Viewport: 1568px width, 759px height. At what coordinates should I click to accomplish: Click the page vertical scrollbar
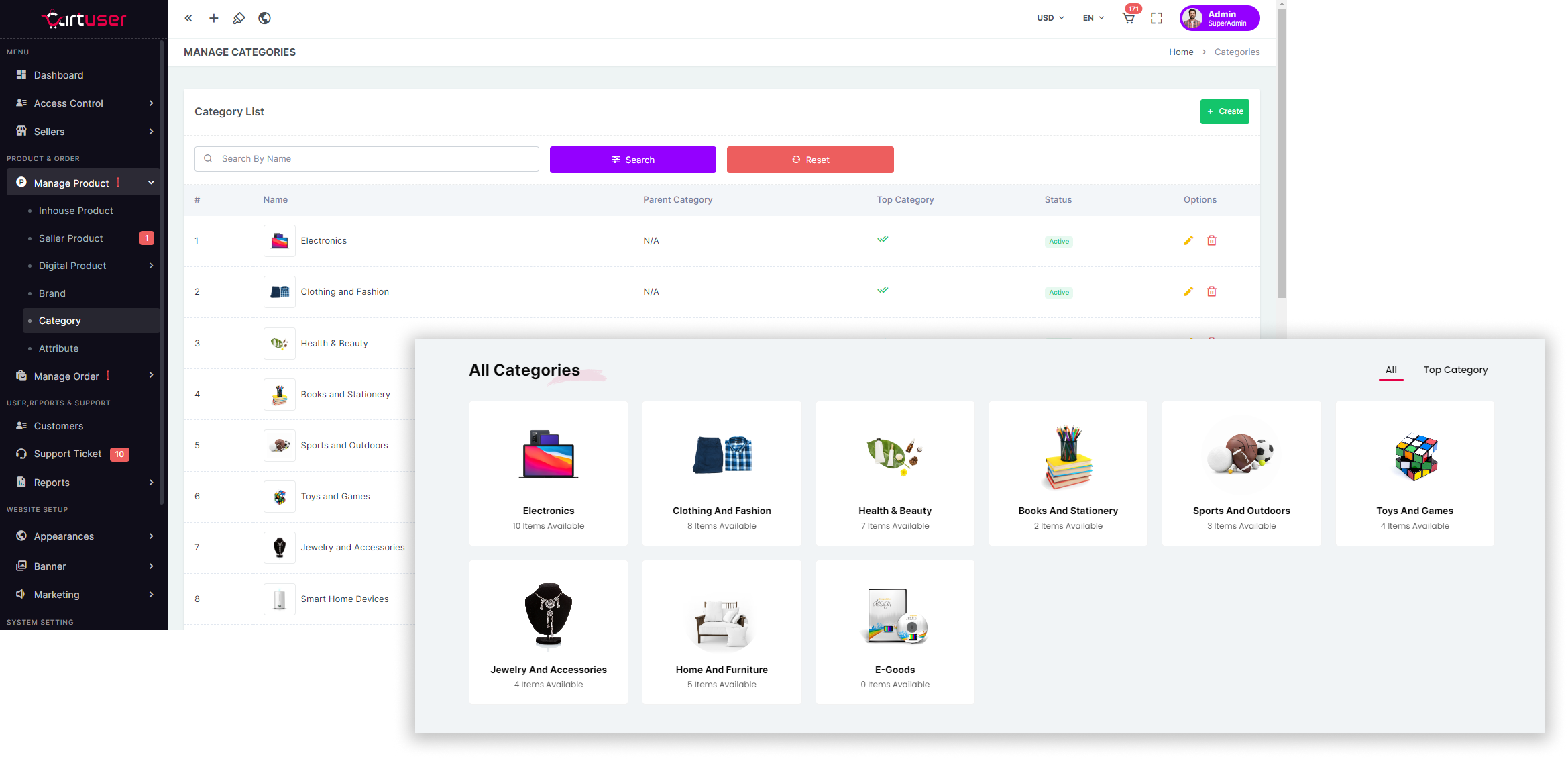click(1281, 154)
